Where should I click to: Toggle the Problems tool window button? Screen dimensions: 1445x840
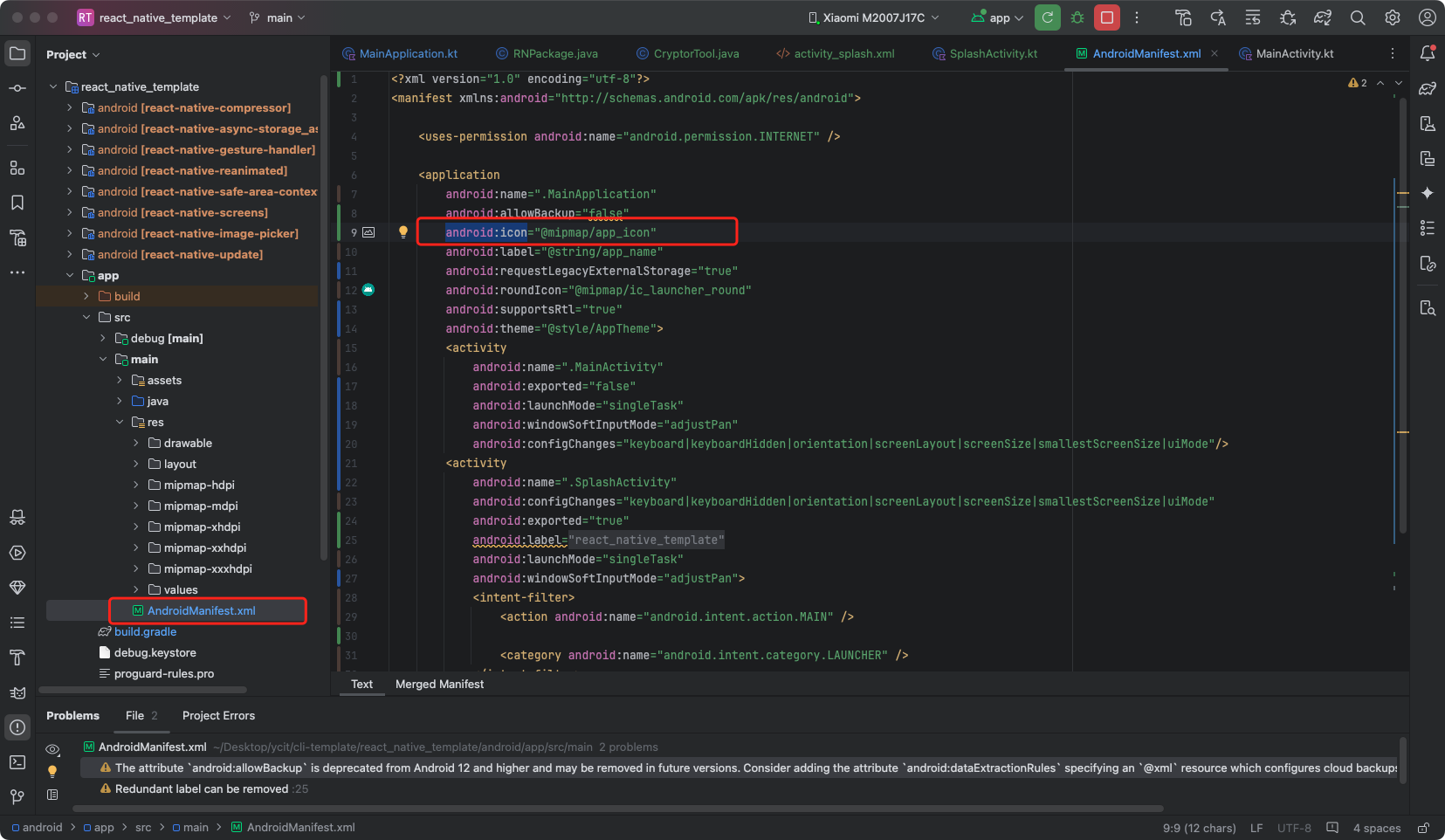[x=17, y=727]
